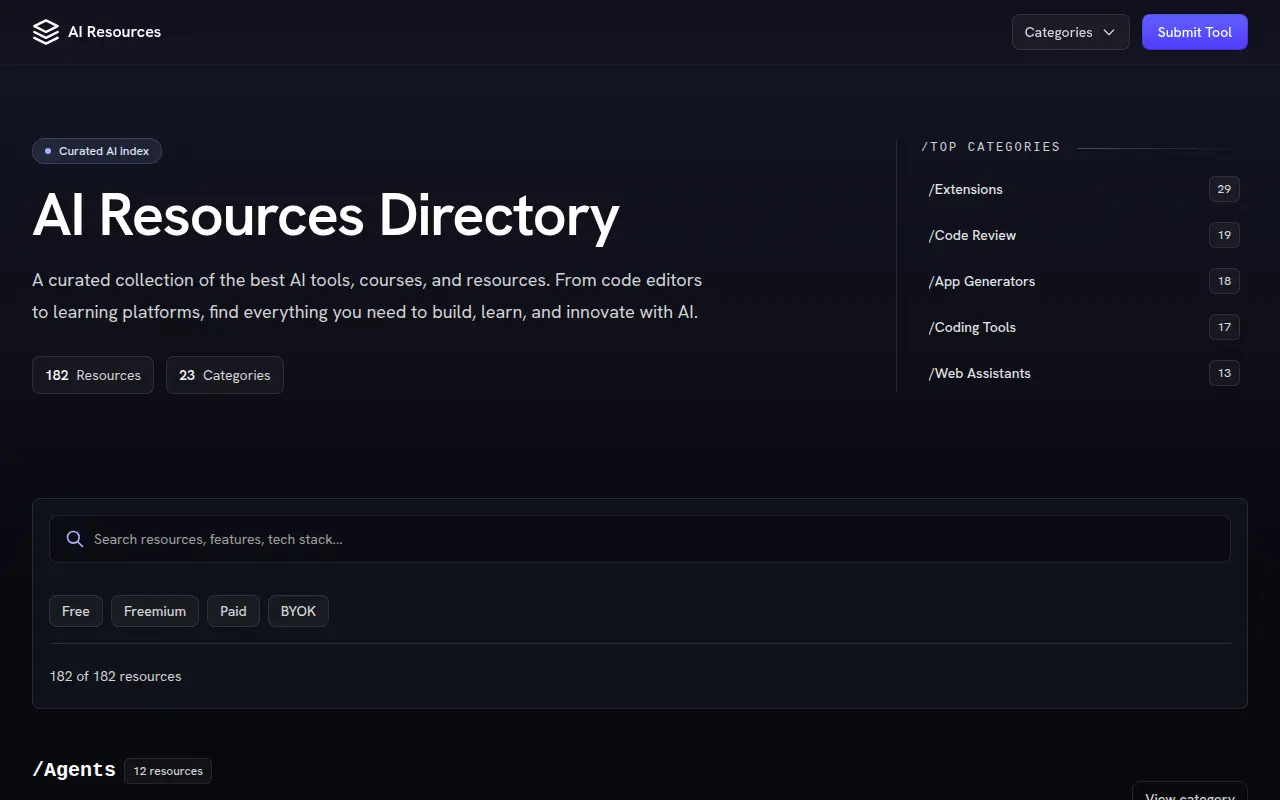The image size is (1280, 800).
Task: Click the 12 resources badge beside Agents
Action: coord(168,771)
